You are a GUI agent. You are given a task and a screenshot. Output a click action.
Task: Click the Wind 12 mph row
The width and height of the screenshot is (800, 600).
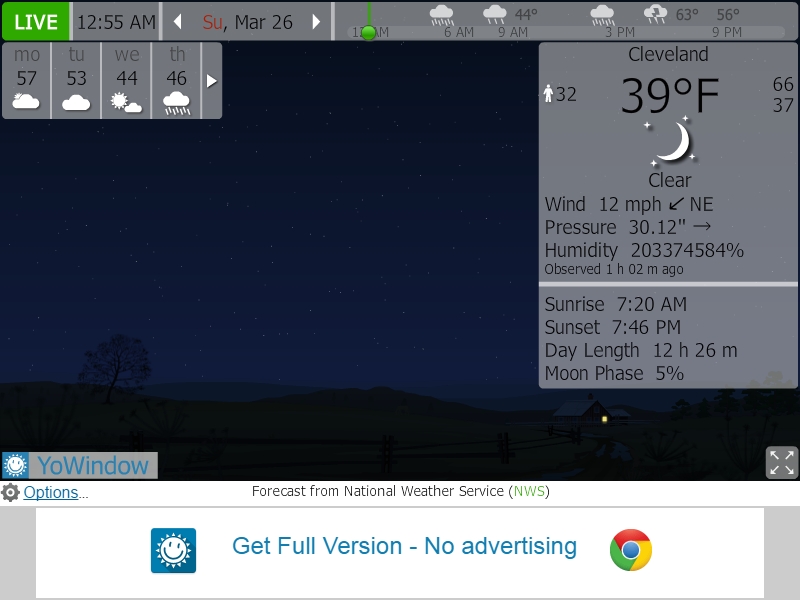(x=629, y=204)
